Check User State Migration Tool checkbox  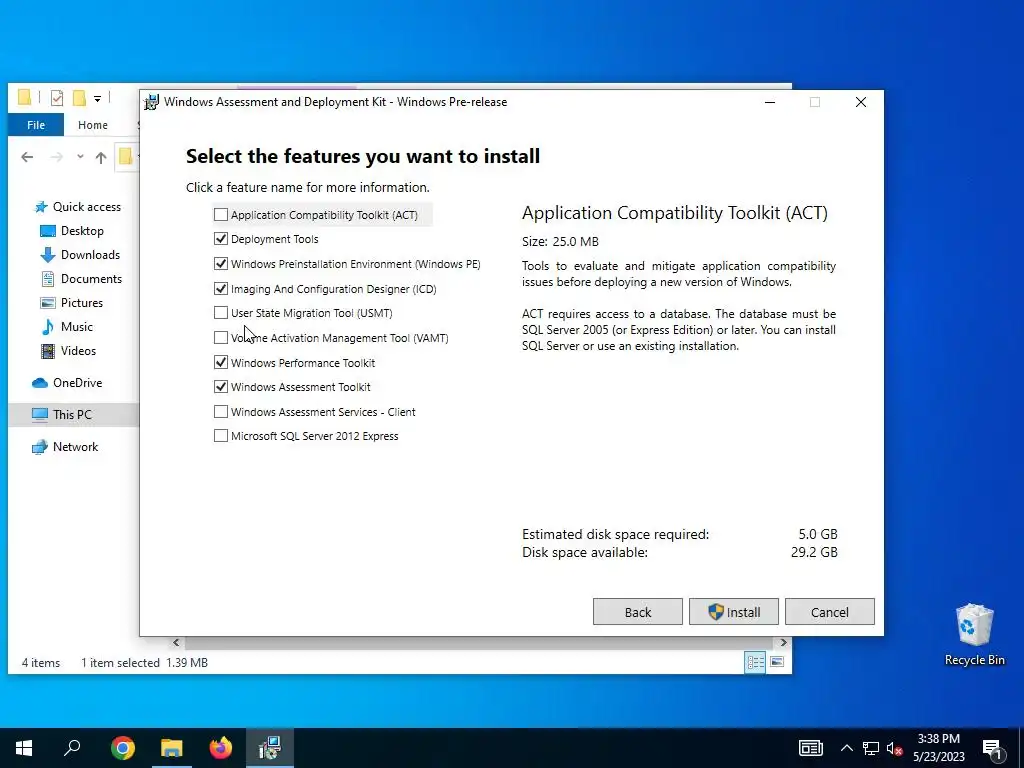tap(221, 313)
